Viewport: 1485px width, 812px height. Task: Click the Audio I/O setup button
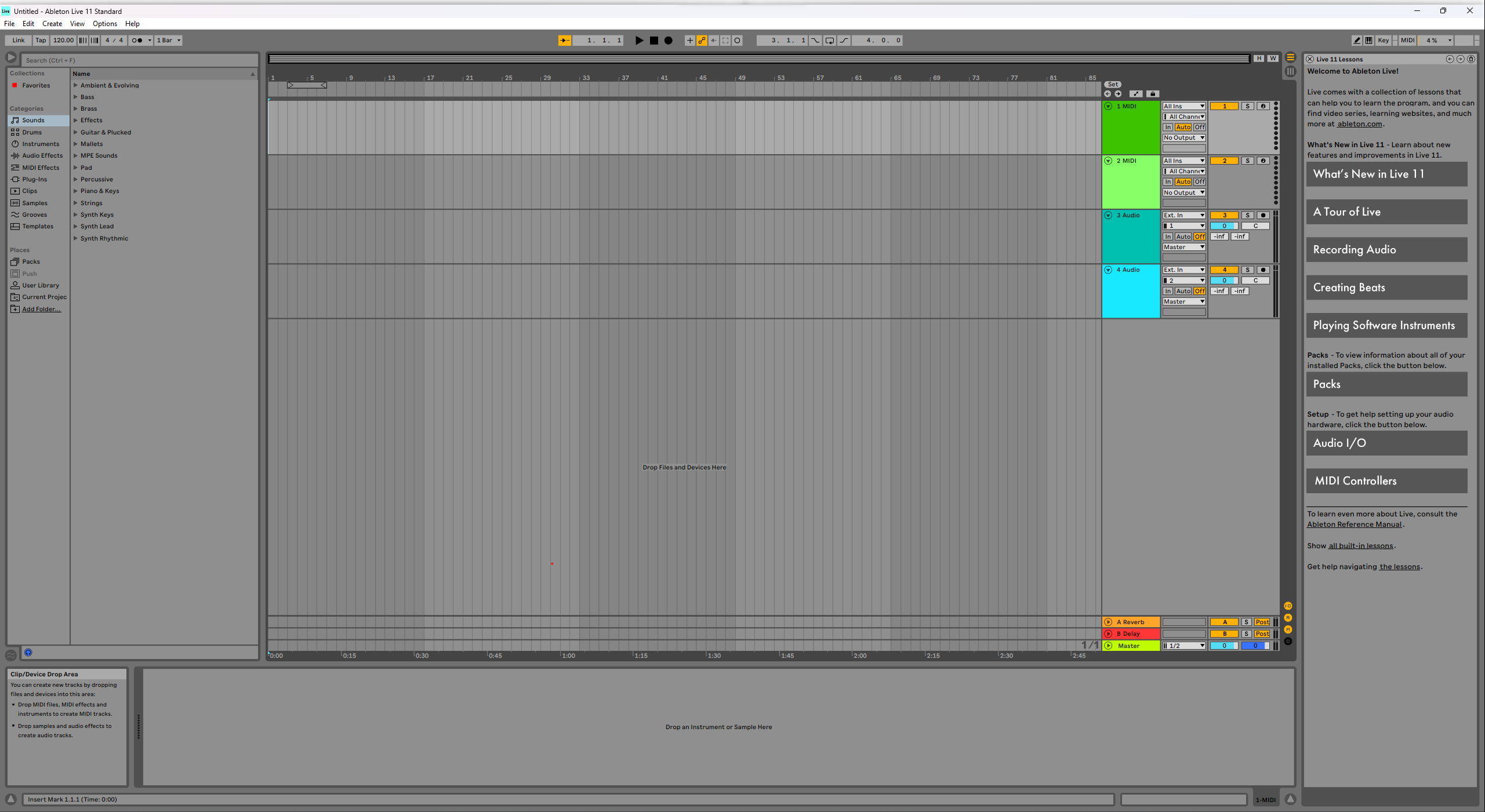1386,443
